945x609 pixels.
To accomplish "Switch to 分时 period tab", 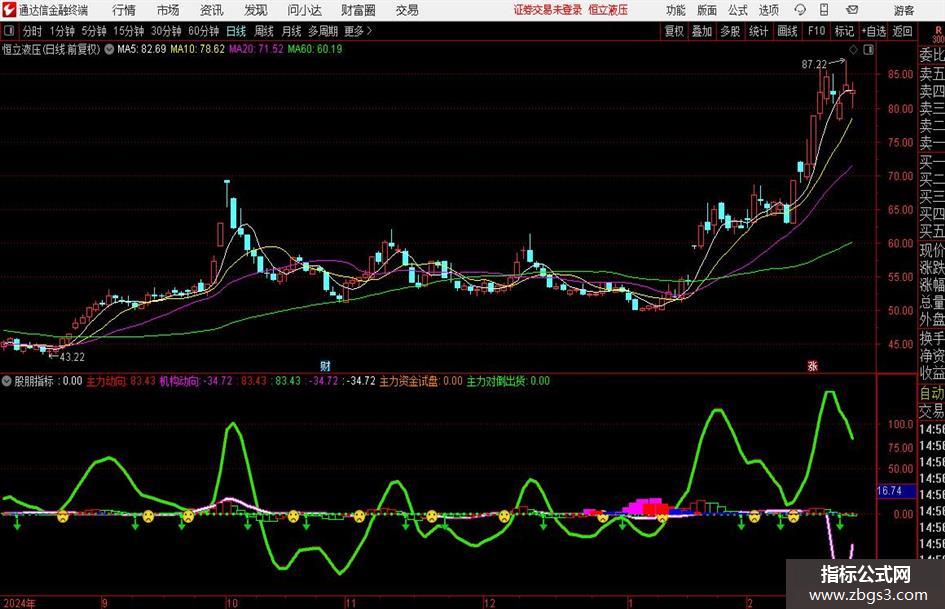I will click(x=33, y=31).
